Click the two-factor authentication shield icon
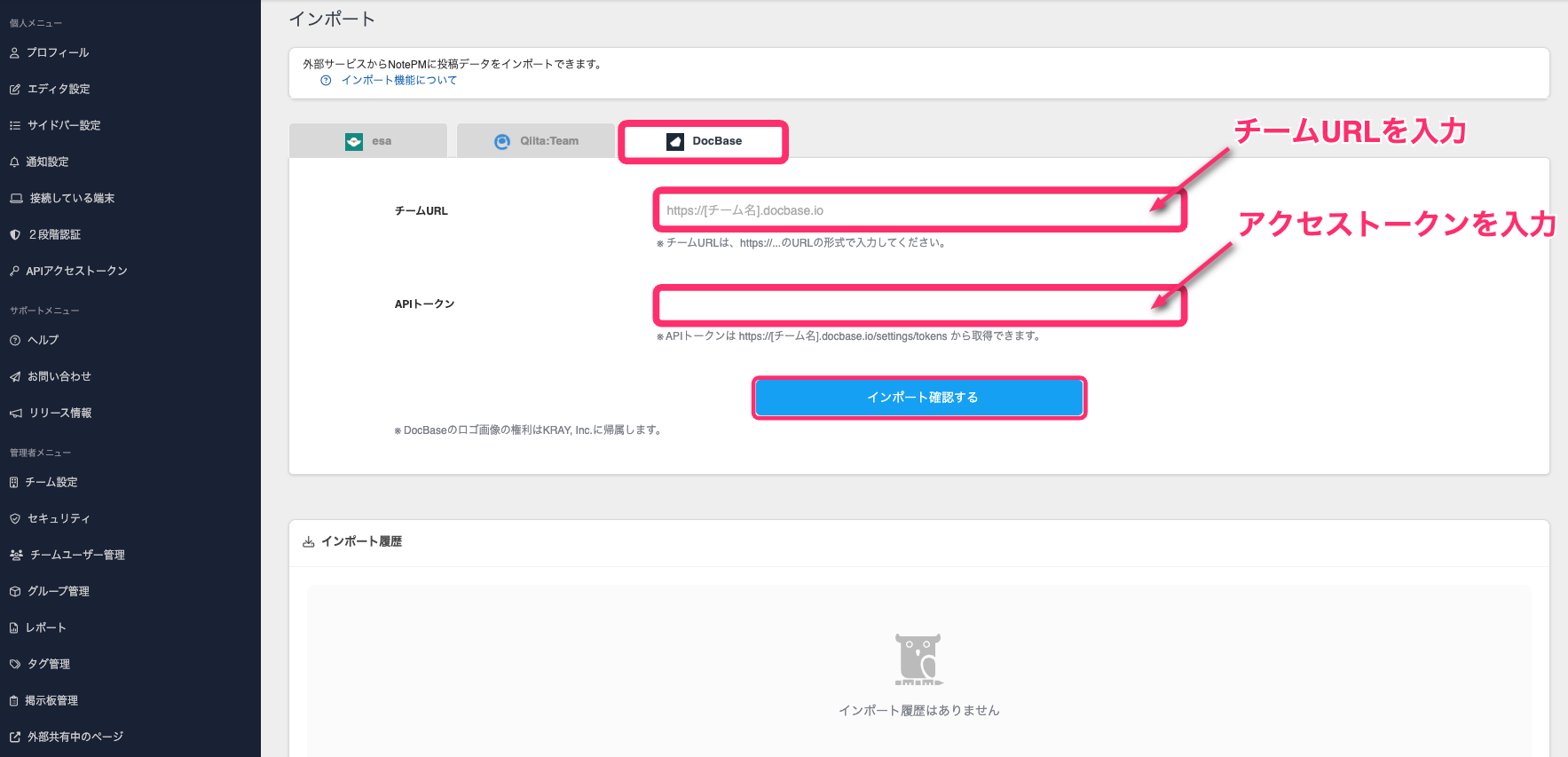Image resolution: width=1568 pixels, height=757 pixels. [14, 235]
